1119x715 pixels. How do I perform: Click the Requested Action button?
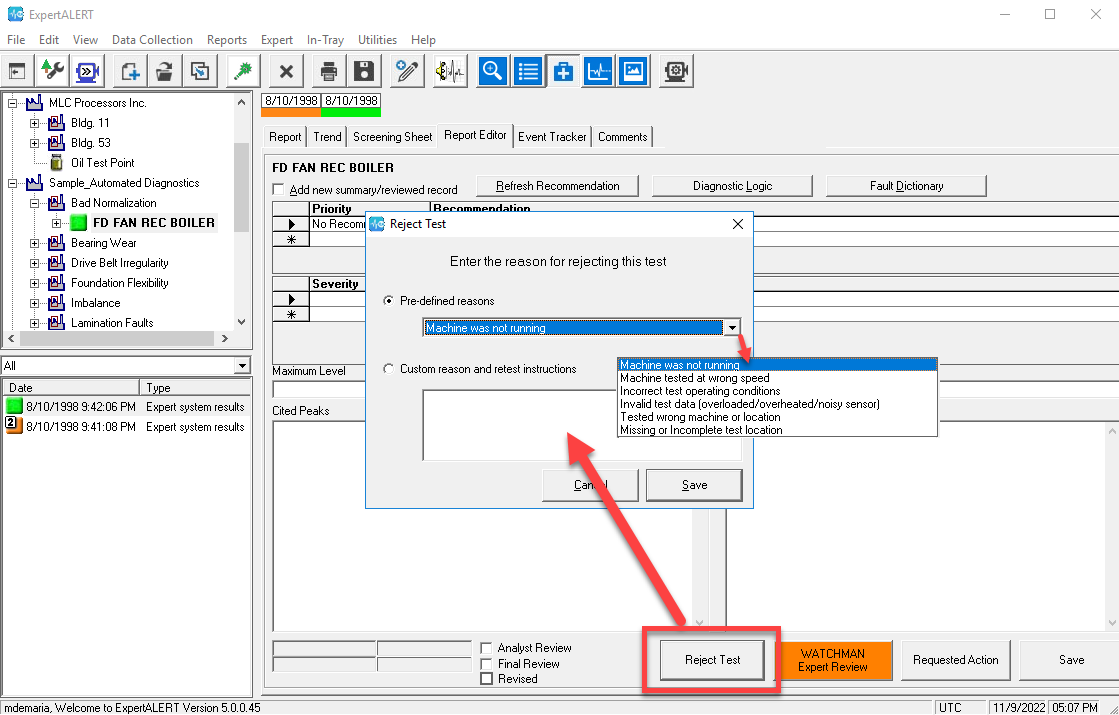click(956, 660)
